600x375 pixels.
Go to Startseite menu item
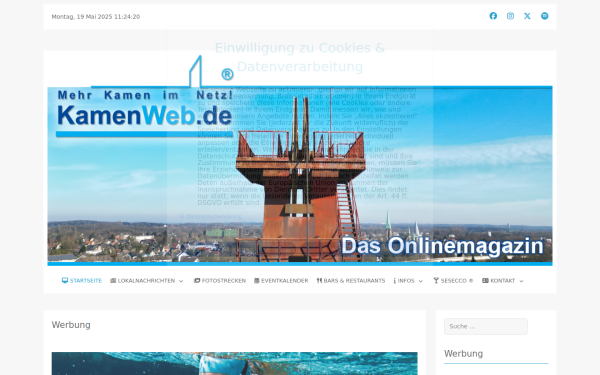coord(82,281)
